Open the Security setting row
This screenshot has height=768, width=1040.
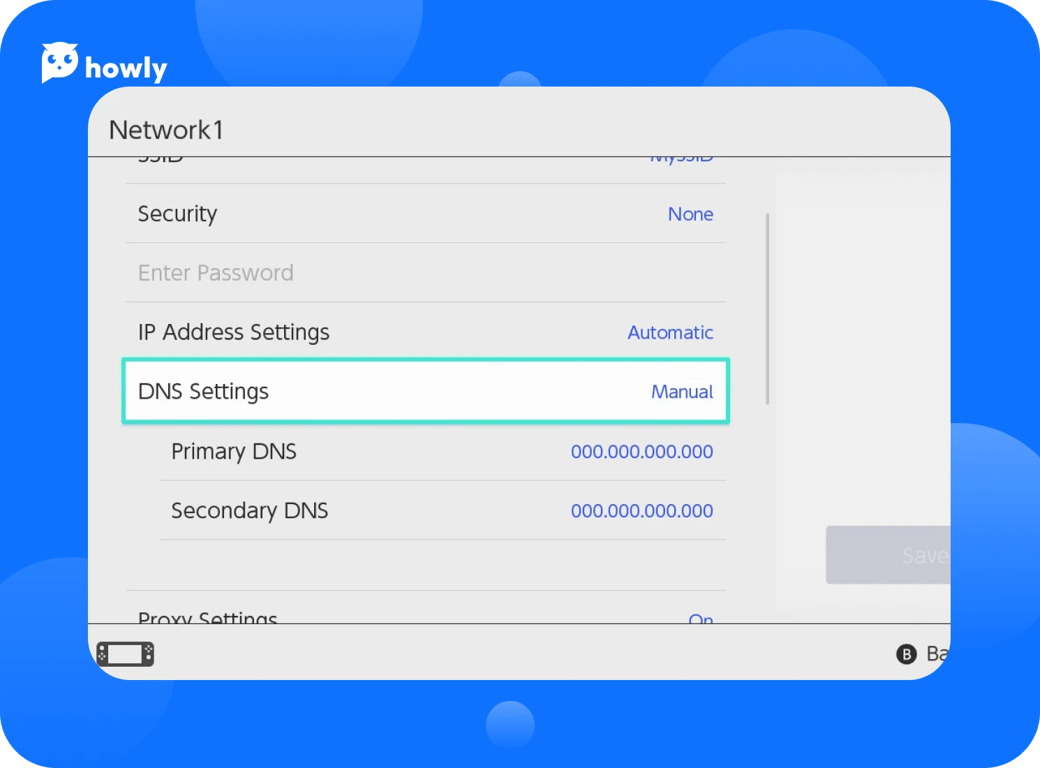tap(177, 214)
